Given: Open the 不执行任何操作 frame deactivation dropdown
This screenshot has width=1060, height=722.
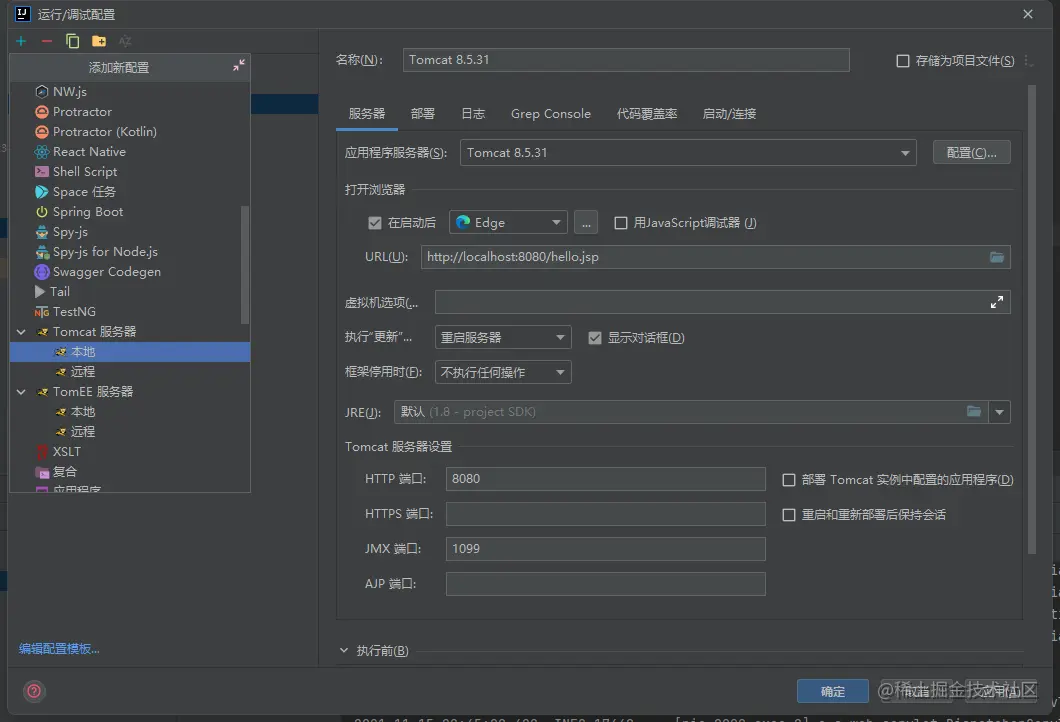Looking at the screenshot, I should click(503, 372).
